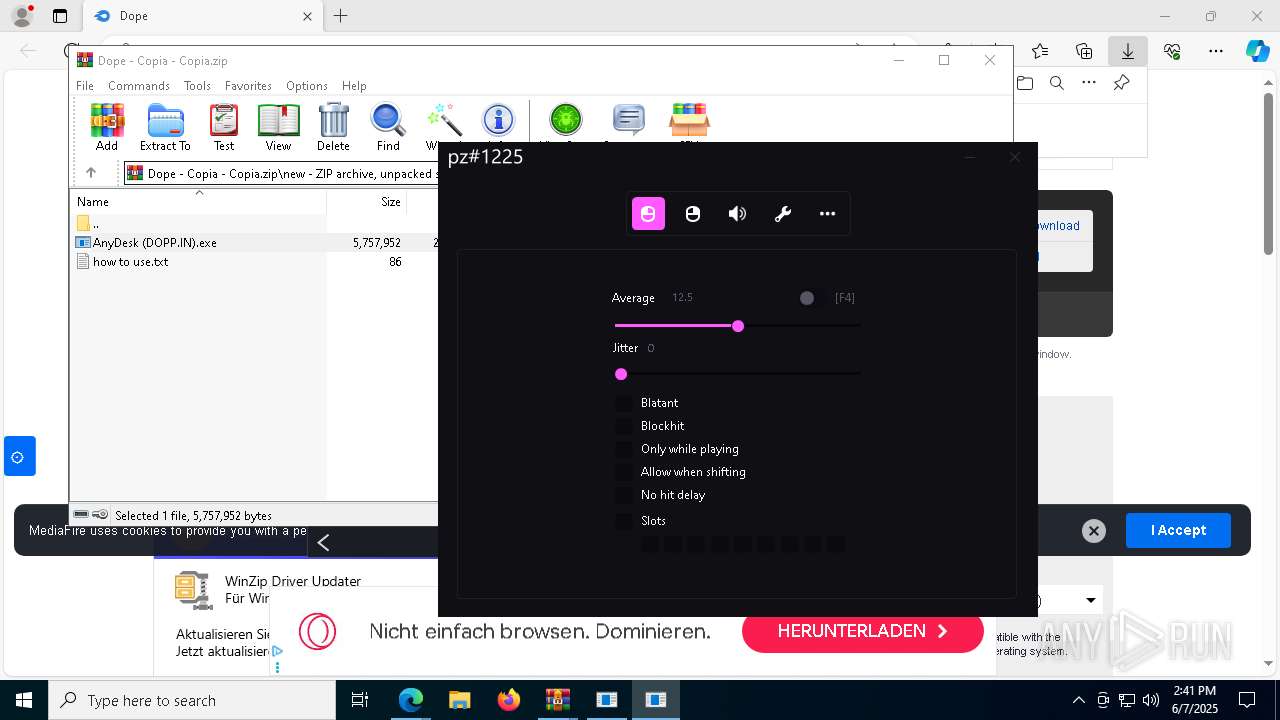Click the first slot box under Slots

pos(650,544)
